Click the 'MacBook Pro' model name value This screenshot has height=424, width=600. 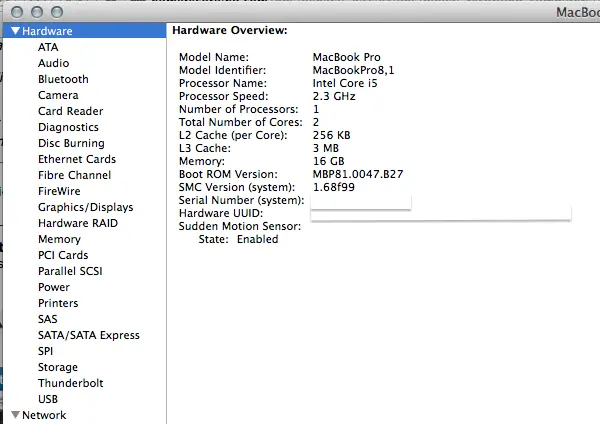click(x=346, y=57)
